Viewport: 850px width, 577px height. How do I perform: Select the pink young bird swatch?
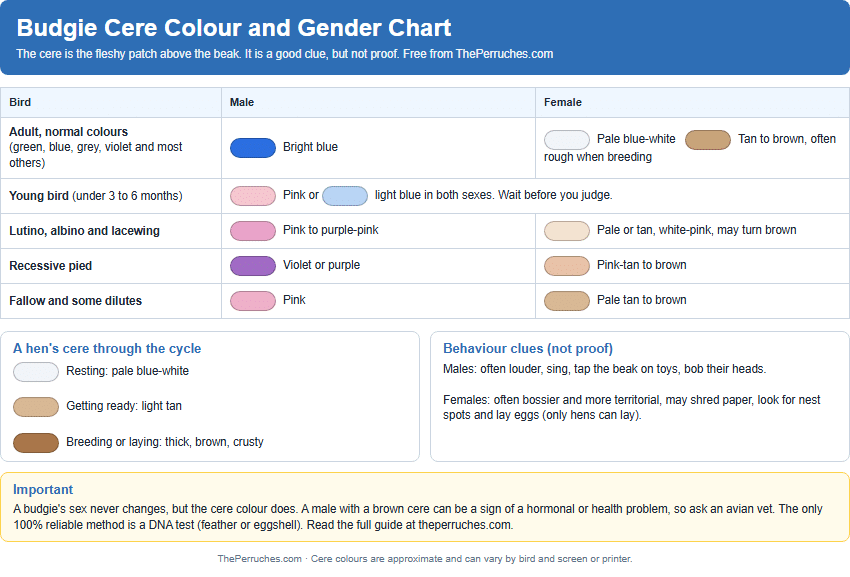pos(253,196)
